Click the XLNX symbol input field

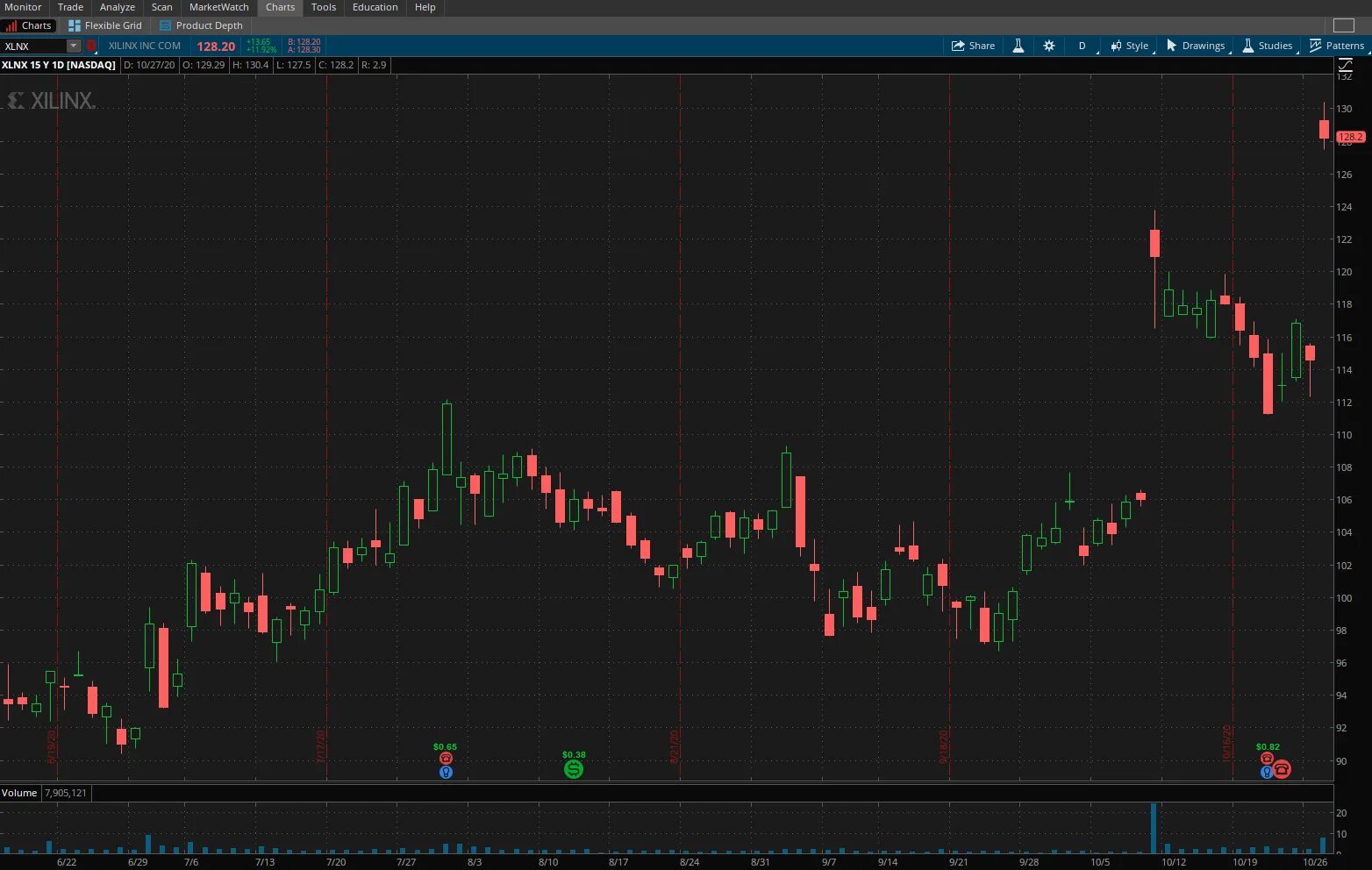coord(34,46)
